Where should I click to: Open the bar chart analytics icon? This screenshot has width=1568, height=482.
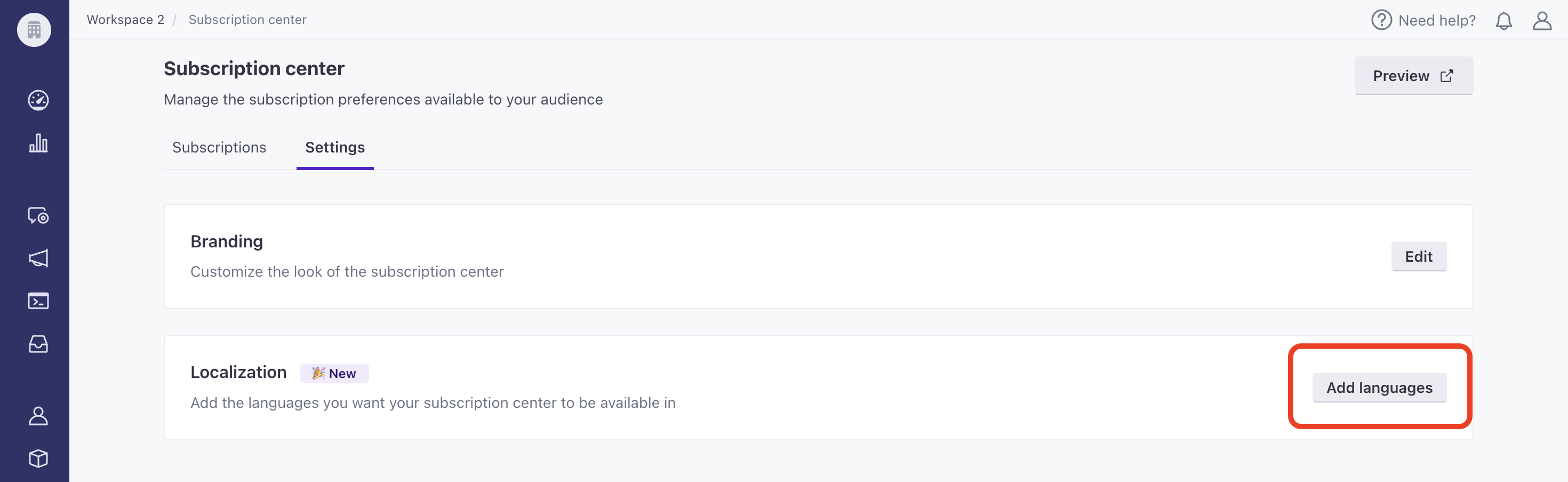38,143
